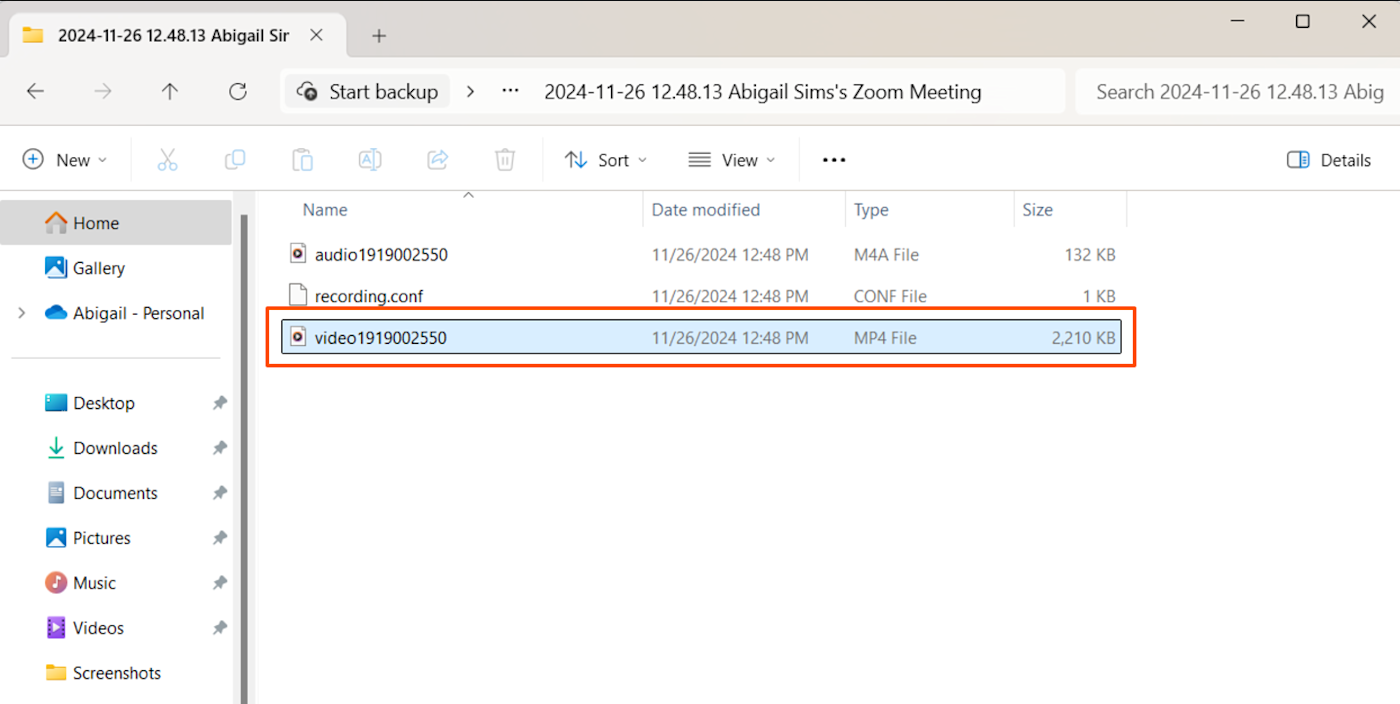This screenshot has height=704, width=1400.
Task: Unpin Desktop using its pin icon
Action: 219,403
